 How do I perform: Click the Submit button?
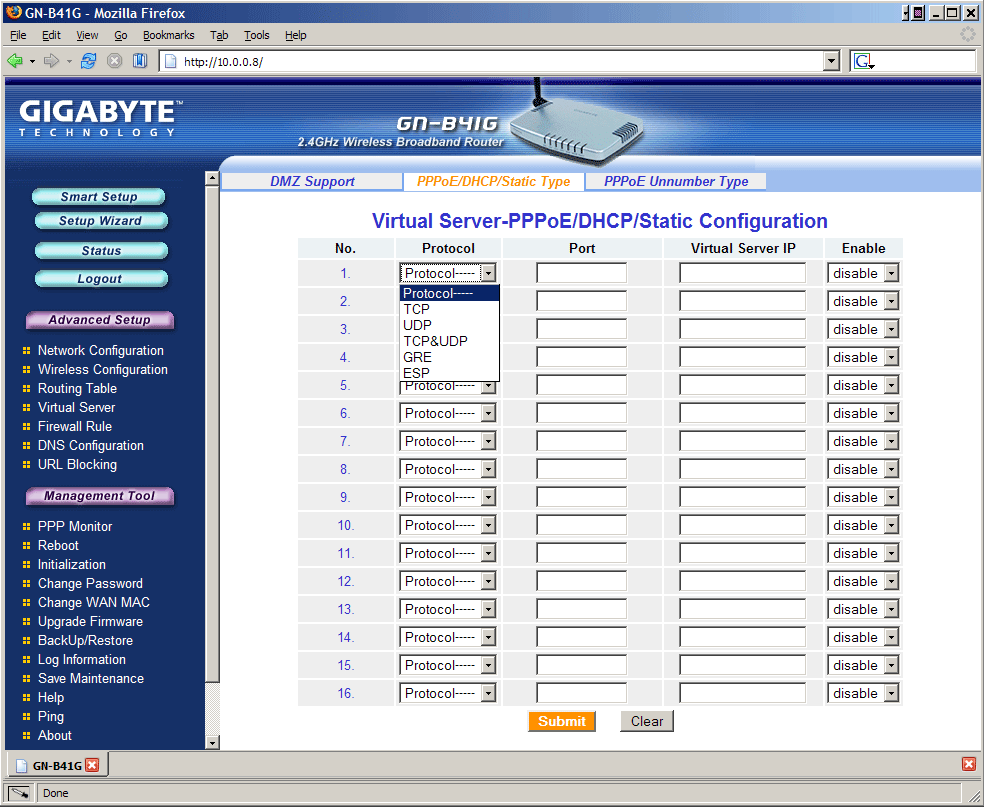click(562, 721)
